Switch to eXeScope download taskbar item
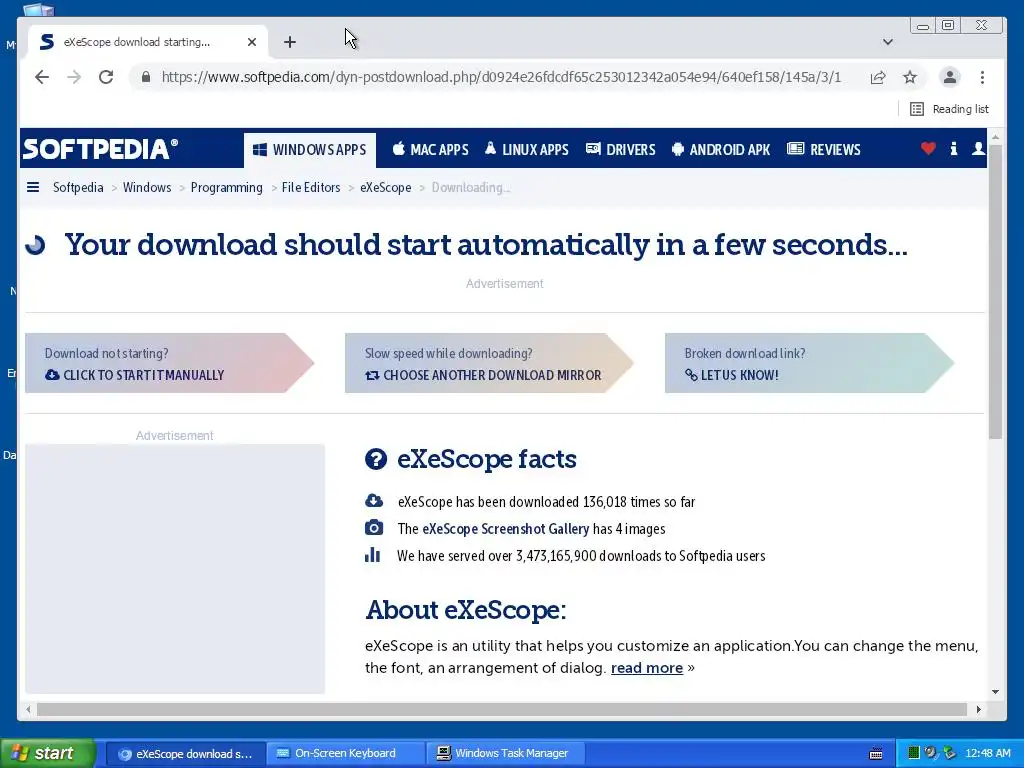Image resolution: width=1024 pixels, height=768 pixels. click(x=185, y=754)
